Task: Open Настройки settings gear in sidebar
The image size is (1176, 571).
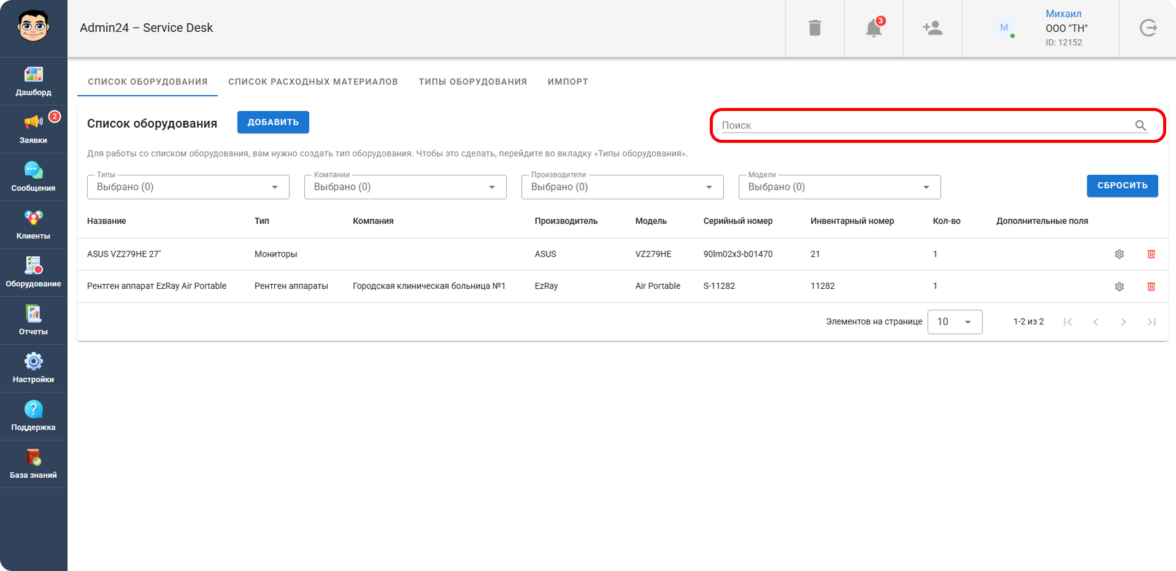Action: click(33, 366)
